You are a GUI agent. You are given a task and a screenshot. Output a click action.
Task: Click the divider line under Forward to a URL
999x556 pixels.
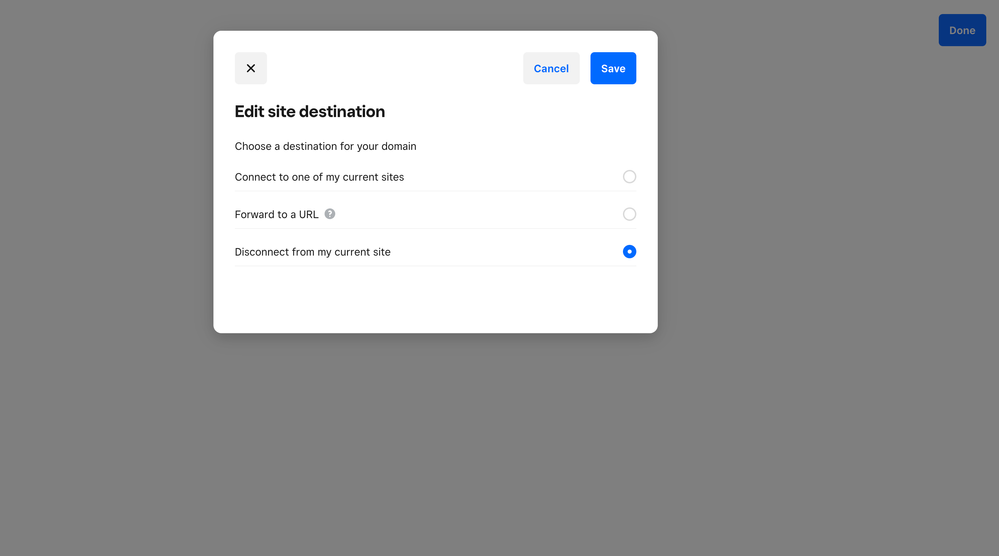point(435,229)
